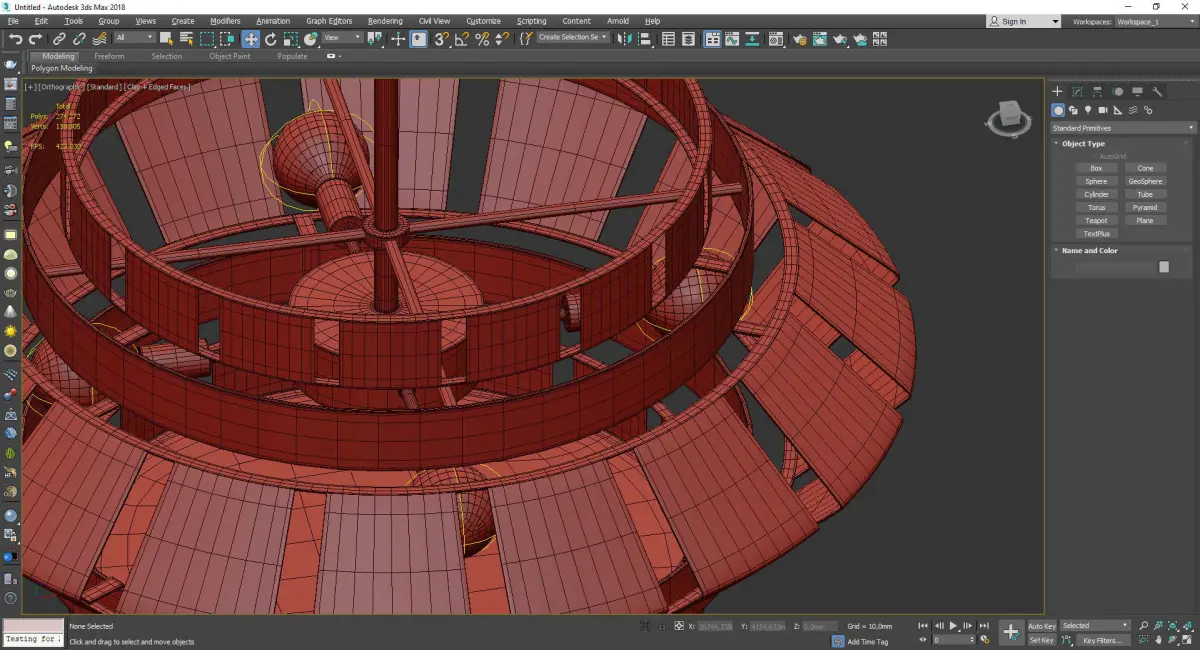Image resolution: width=1200 pixels, height=650 pixels.
Task: Click the Set Key button
Action: pos(1041,640)
